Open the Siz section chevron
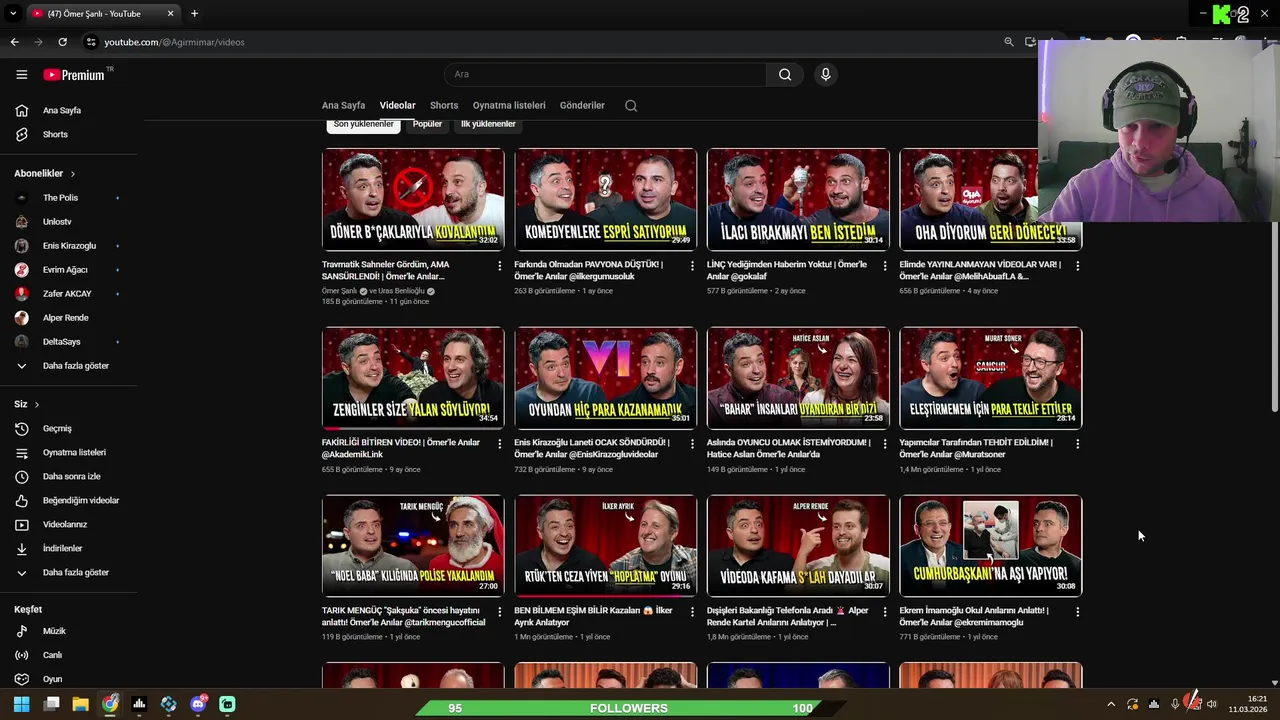Viewport: 1280px width, 720px height. click(x=36, y=404)
